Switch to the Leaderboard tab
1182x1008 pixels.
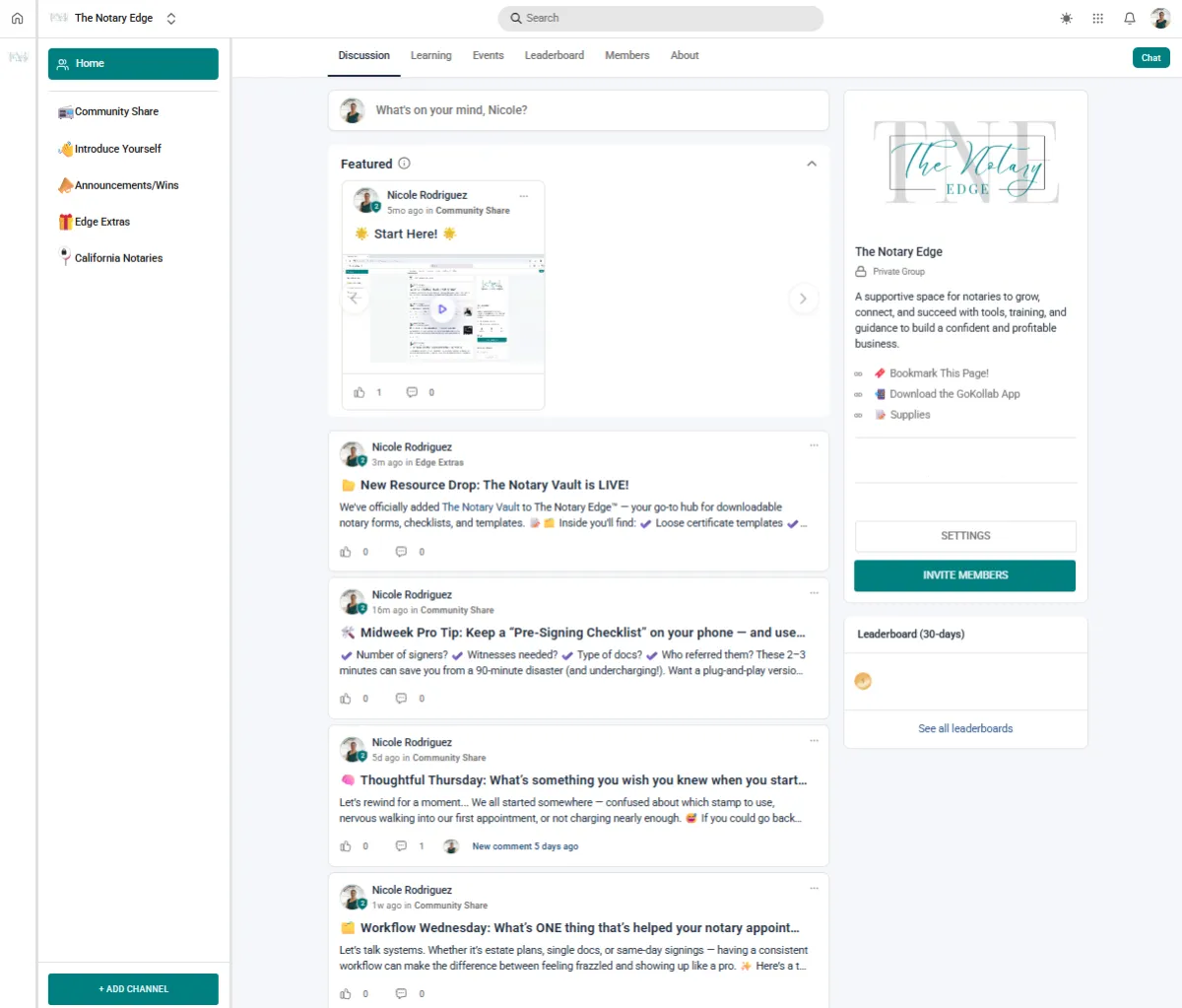click(555, 55)
